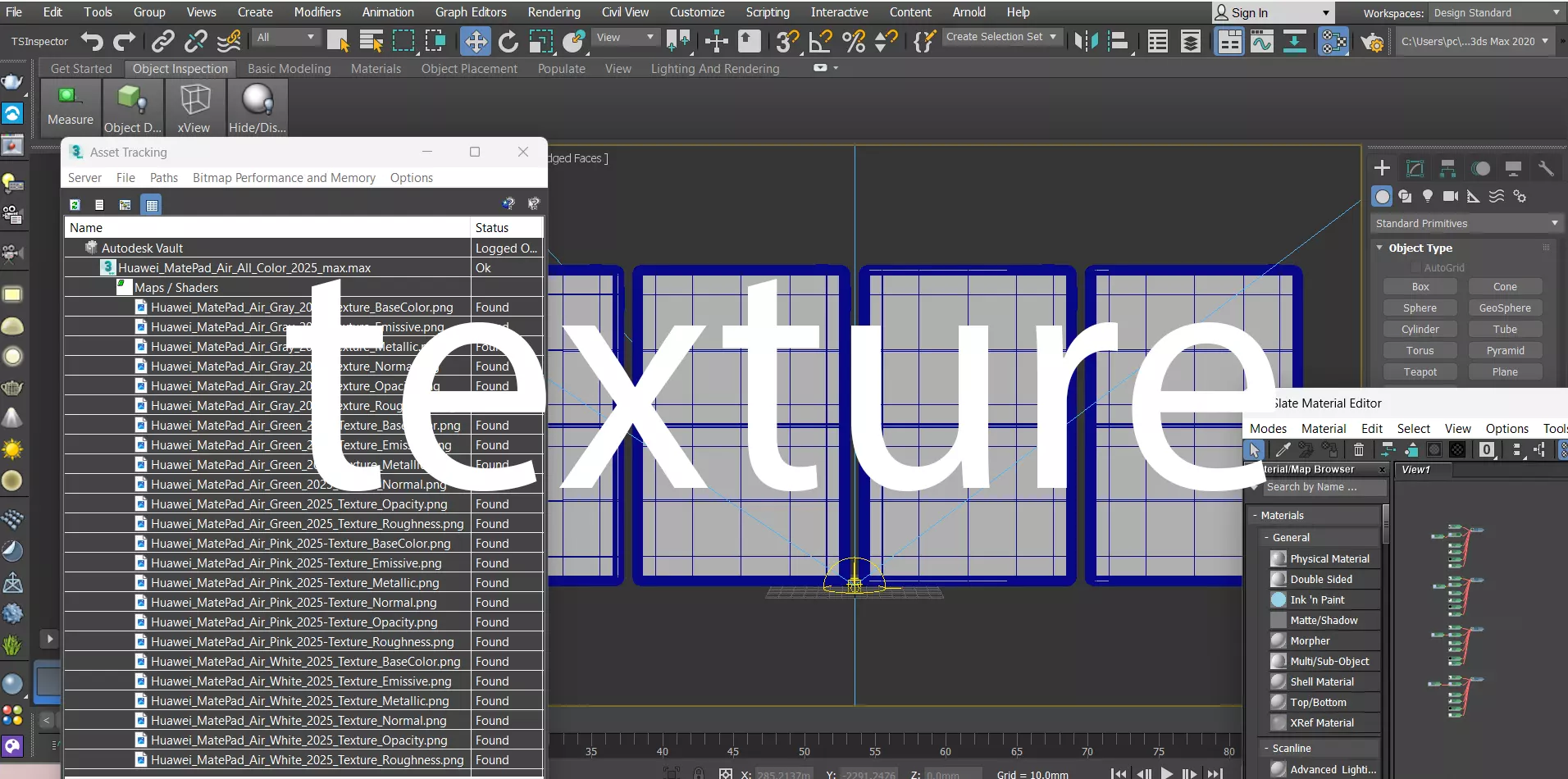Pick the Rectangular Selection Region tool
Image resolution: width=1568 pixels, height=779 pixels.
pyautogui.click(x=403, y=41)
